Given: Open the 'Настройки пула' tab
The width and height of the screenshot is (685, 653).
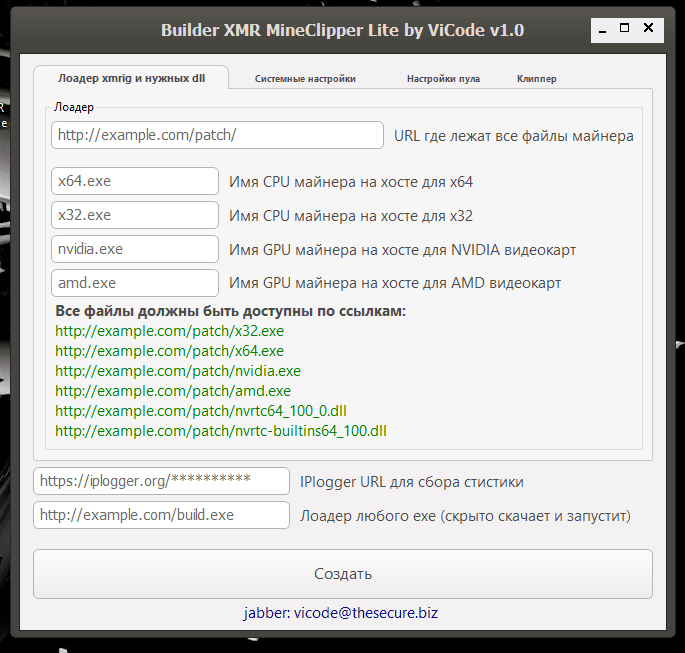Looking at the screenshot, I should [x=443, y=79].
